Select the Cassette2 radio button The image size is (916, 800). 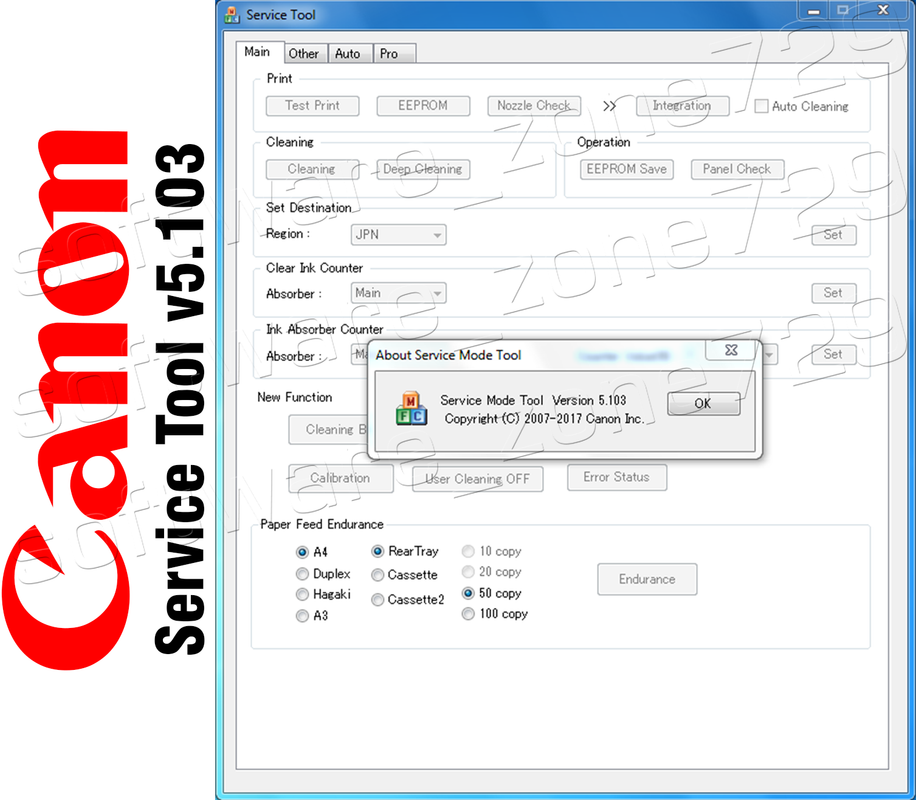click(x=377, y=600)
